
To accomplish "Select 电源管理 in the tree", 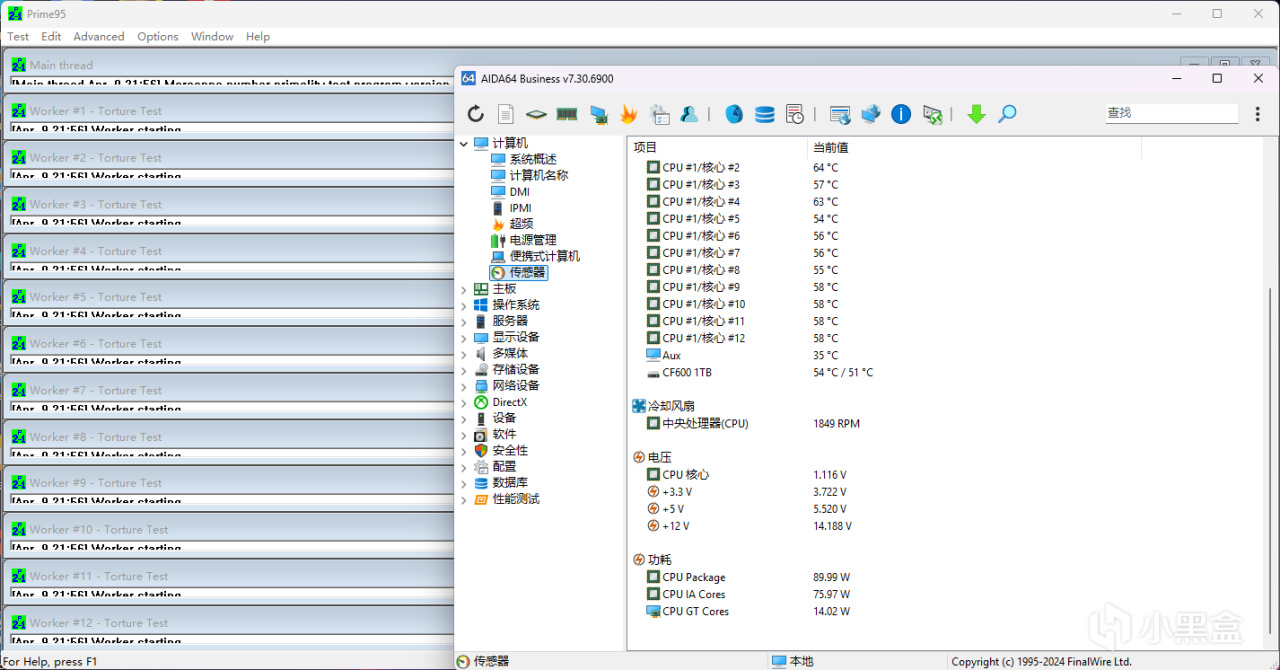I will point(533,240).
